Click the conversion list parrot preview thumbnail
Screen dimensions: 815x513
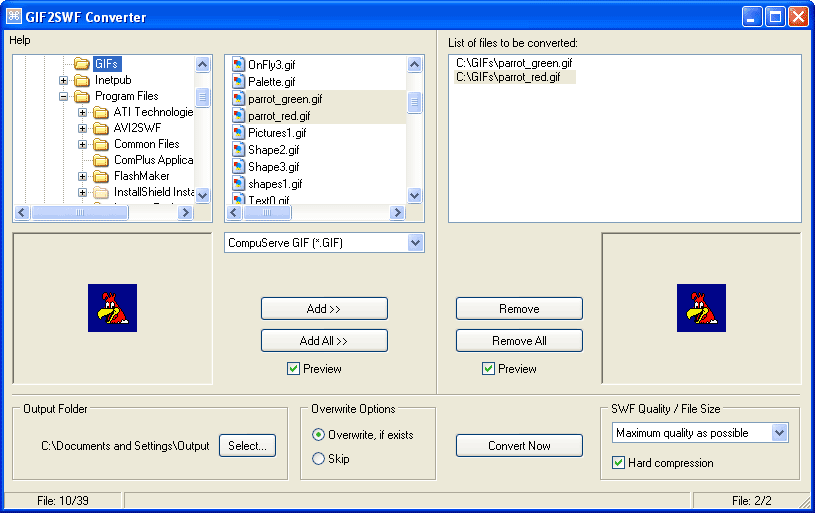pos(701,308)
